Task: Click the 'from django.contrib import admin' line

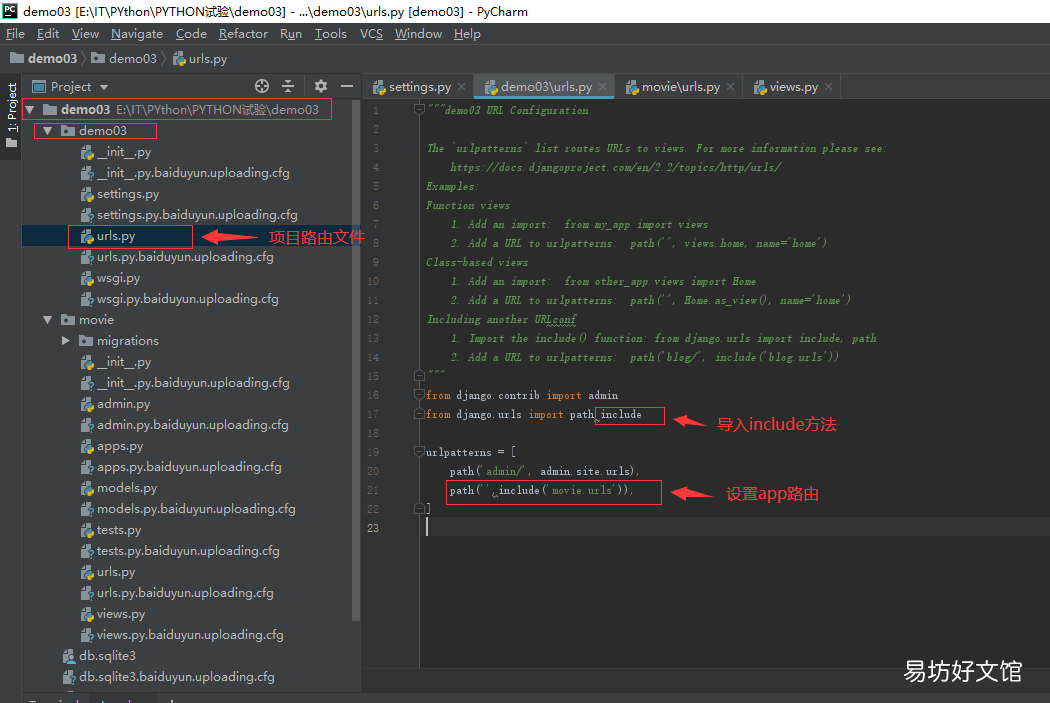Action: pos(522,396)
